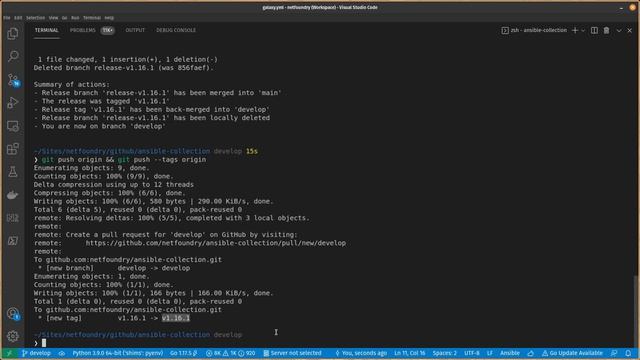This screenshot has height=360, width=640.
Task: Collapse the panel with the chevron
Action: [x=619, y=30]
